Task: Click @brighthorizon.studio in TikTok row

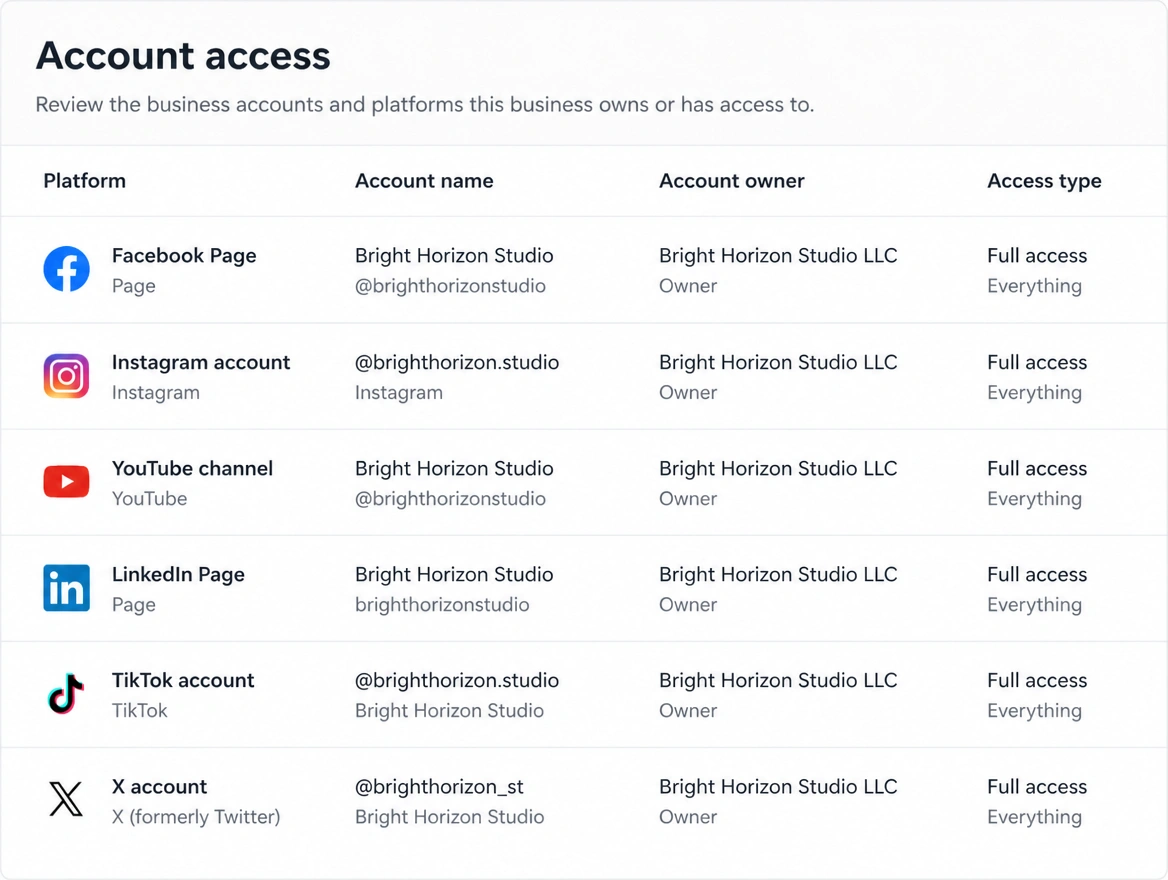Action: (x=457, y=680)
